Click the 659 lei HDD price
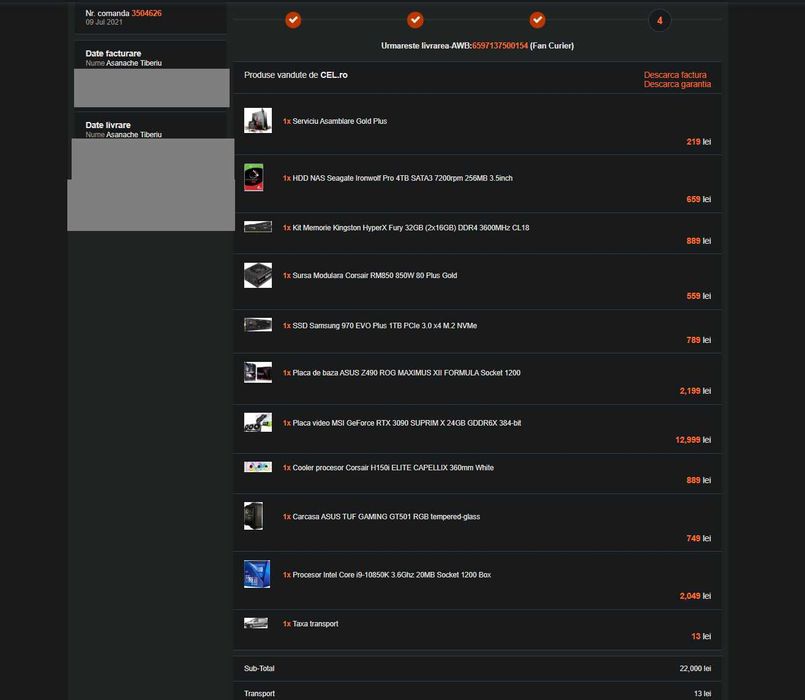This screenshot has width=805, height=700. click(699, 199)
